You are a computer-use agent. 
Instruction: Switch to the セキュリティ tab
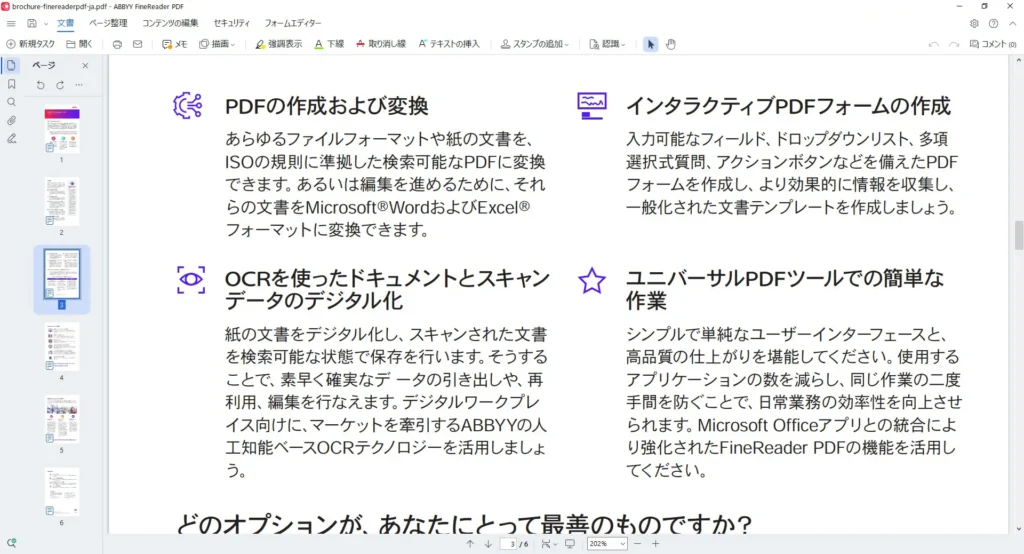[x=231, y=24]
